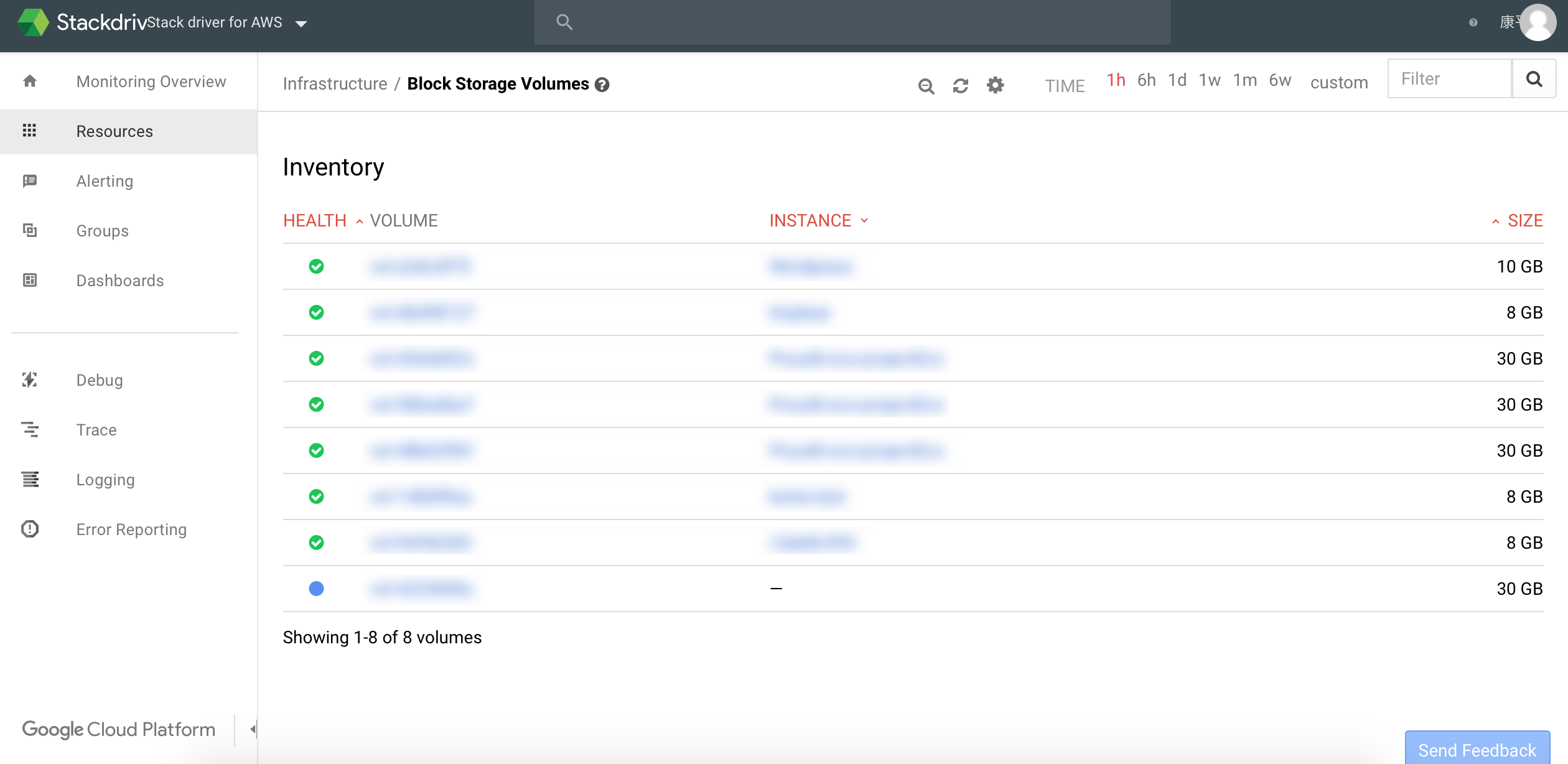Select the 1d time range
This screenshot has height=764, width=1568.
click(1177, 80)
